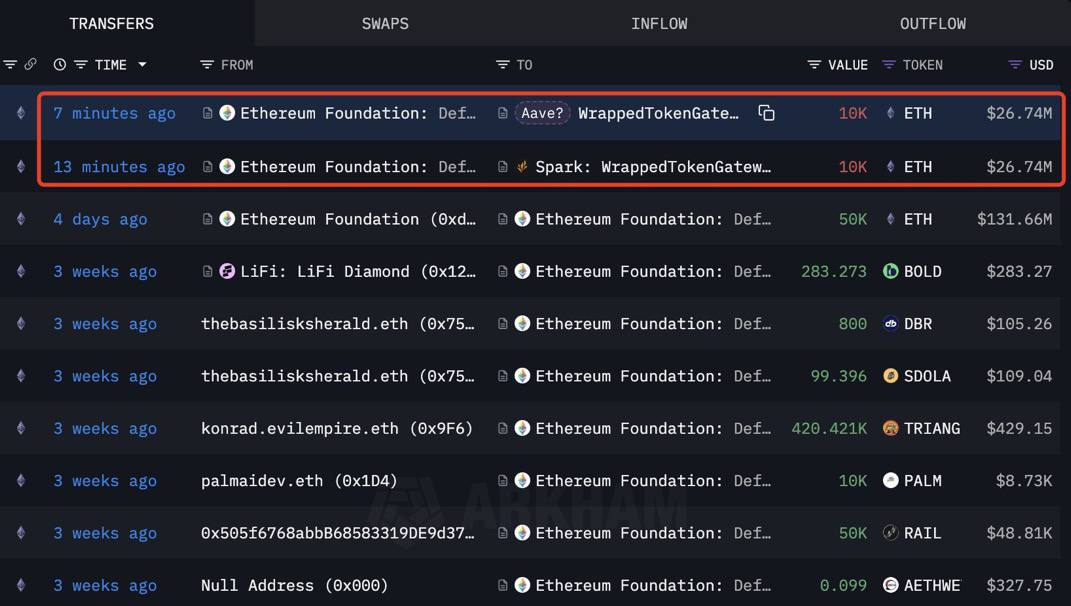The height and width of the screenshot is (606, 1071).
Task: Open the '4 days ago' transaction link
Action: click(100, 219)
